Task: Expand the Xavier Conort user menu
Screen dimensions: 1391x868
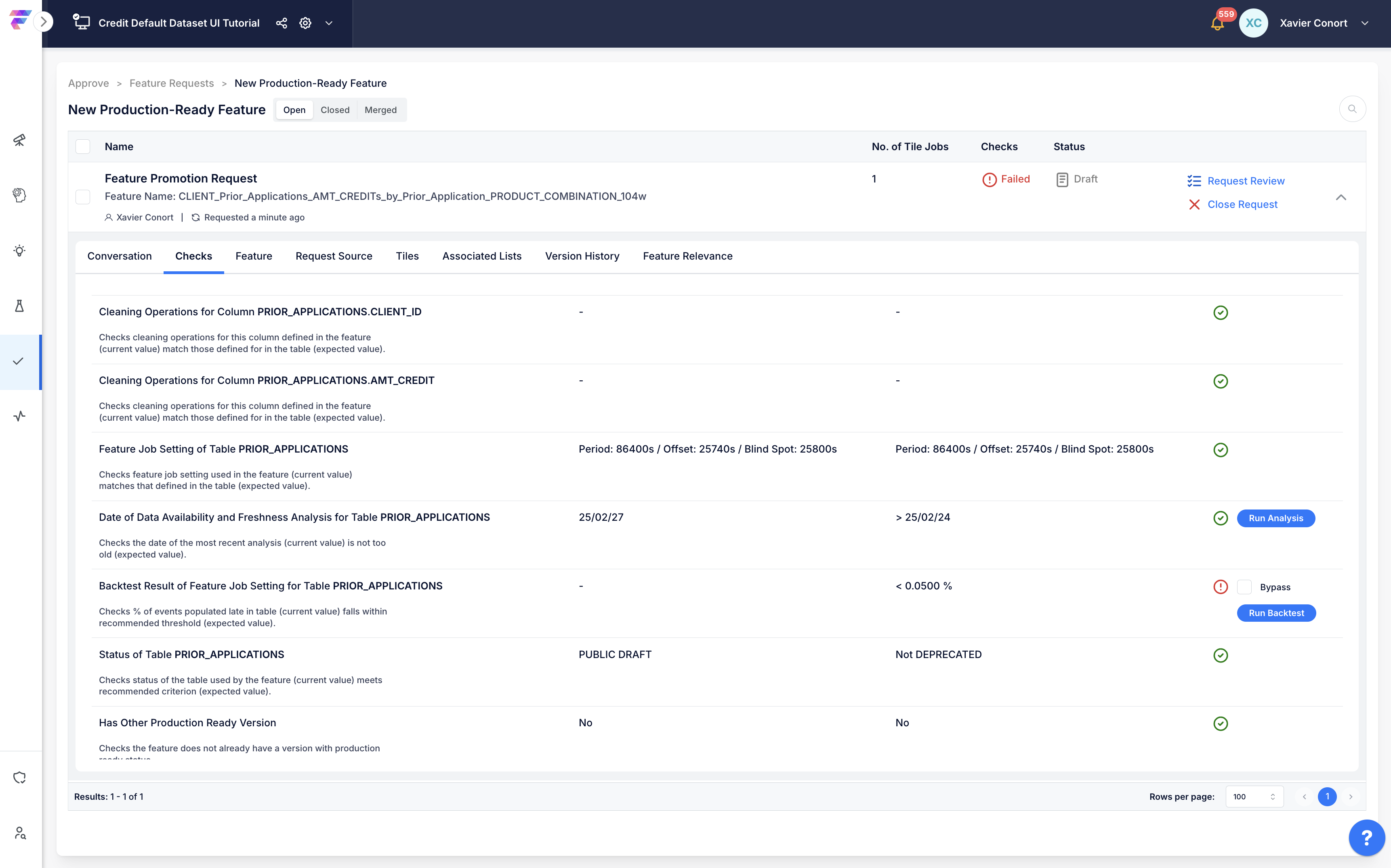Action: point(1365,23)
